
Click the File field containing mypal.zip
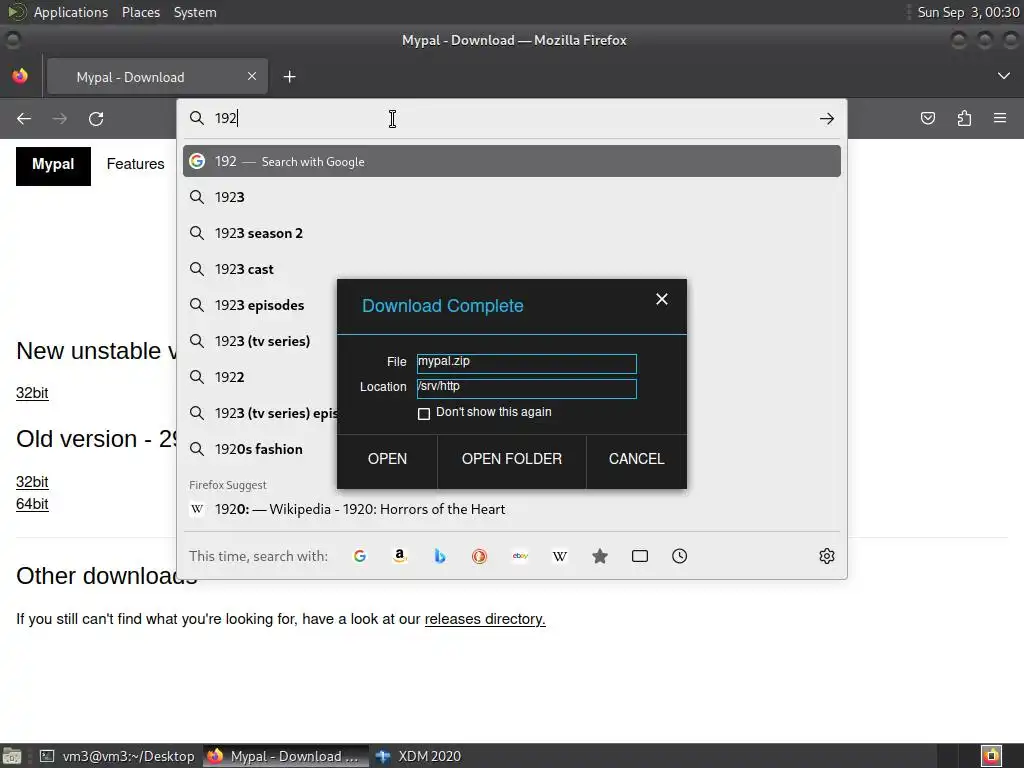tap(526, 364)
